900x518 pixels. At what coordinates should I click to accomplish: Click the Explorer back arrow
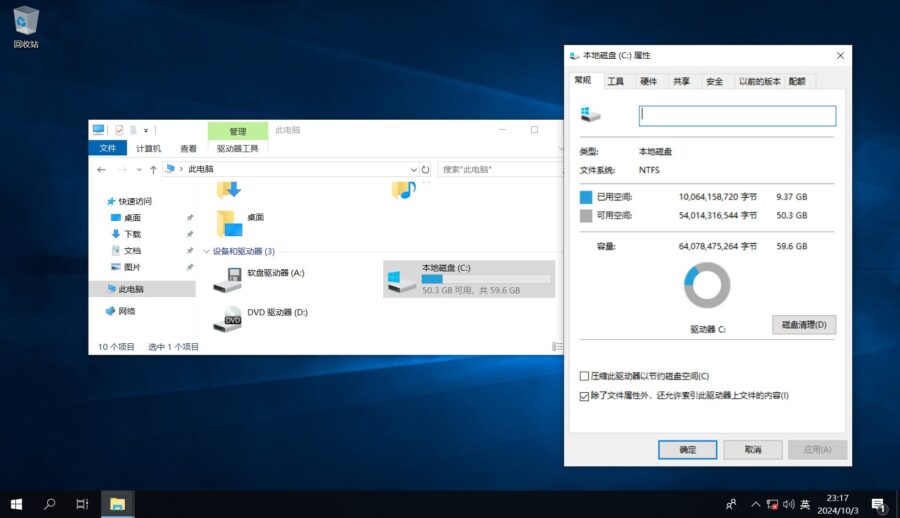coord(102,169)
